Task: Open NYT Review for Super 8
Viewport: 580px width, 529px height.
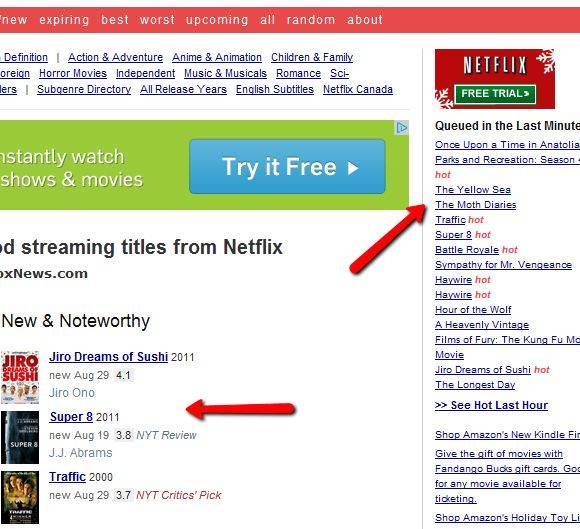Action: (166, 435)
